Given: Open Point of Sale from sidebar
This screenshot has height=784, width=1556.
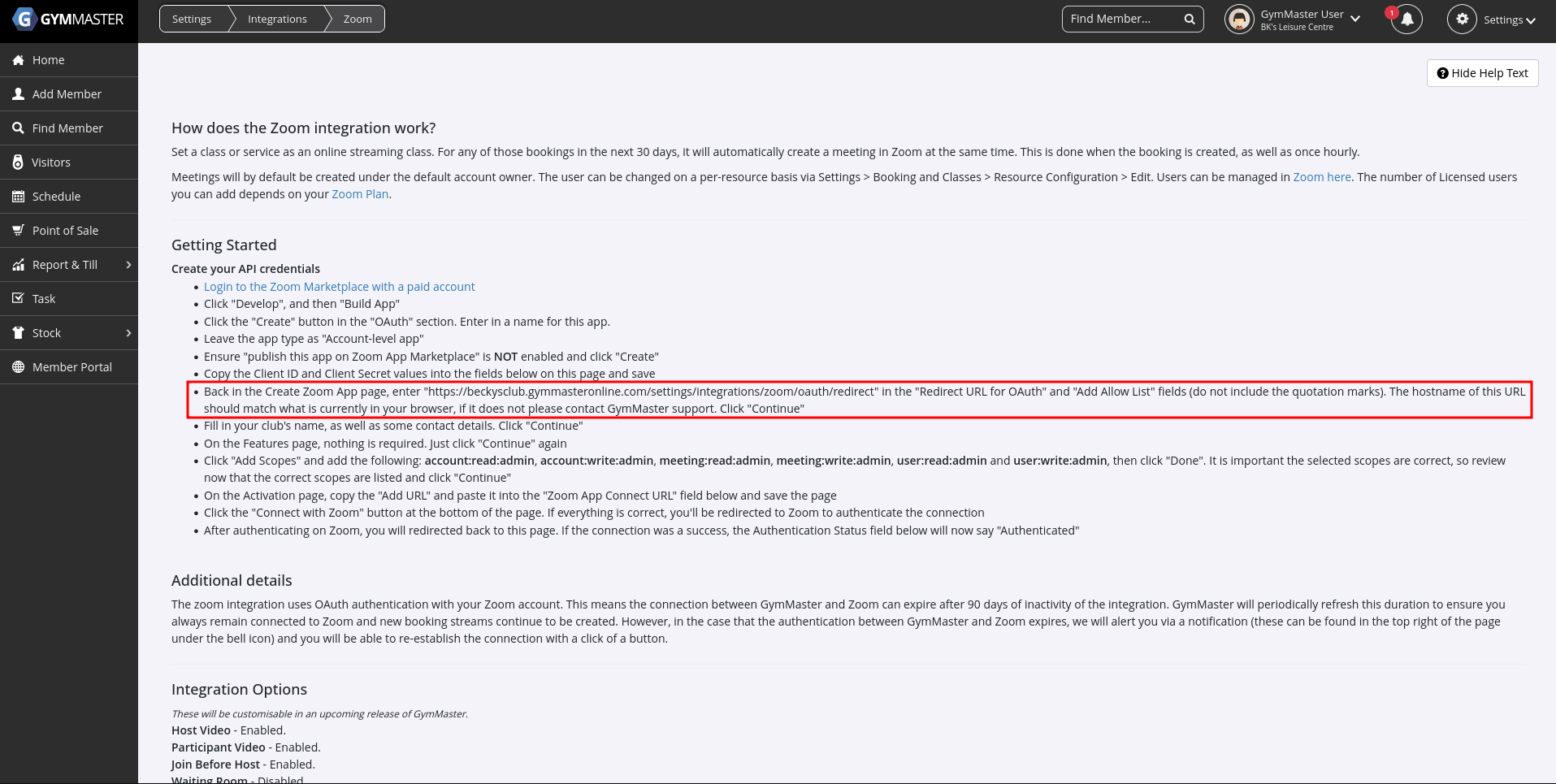Looking at the screenshot, I should pyautogui.click(x=65, y=231).
